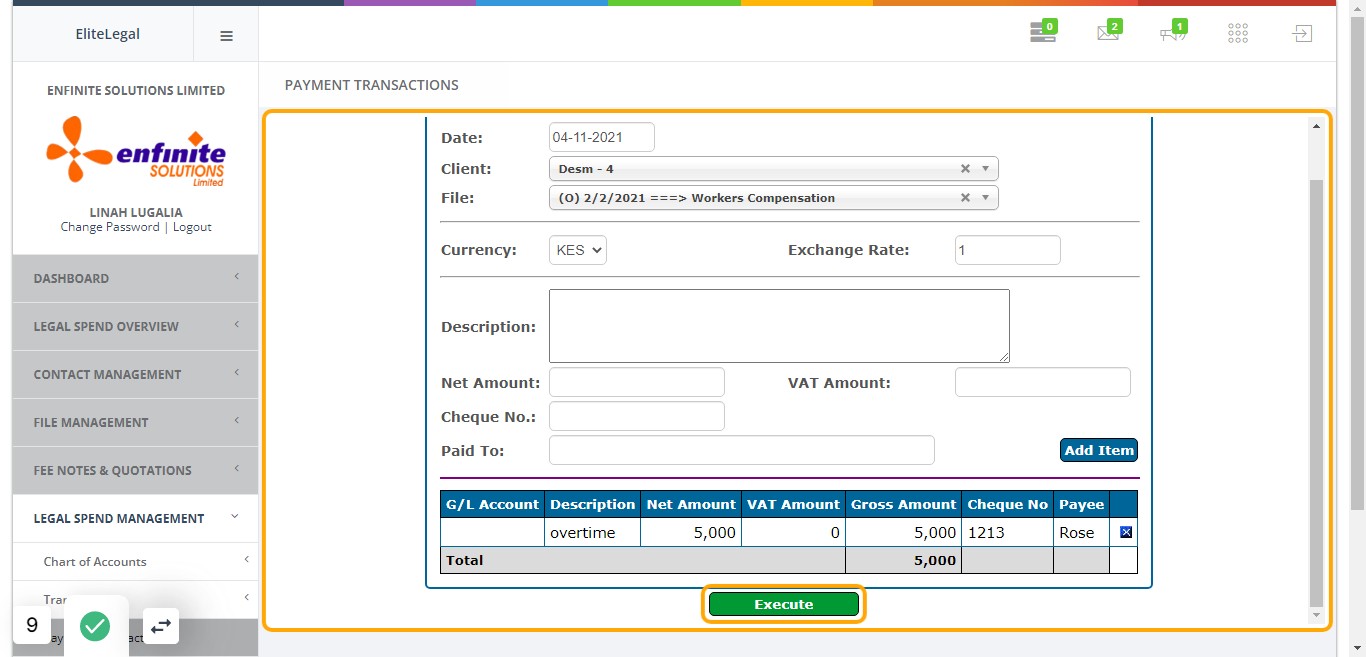Image resolution: width=1366 pixels, height=657 pixels.
Task: Click the Enfinite Solutions logo
Action: tap(136, 151)
